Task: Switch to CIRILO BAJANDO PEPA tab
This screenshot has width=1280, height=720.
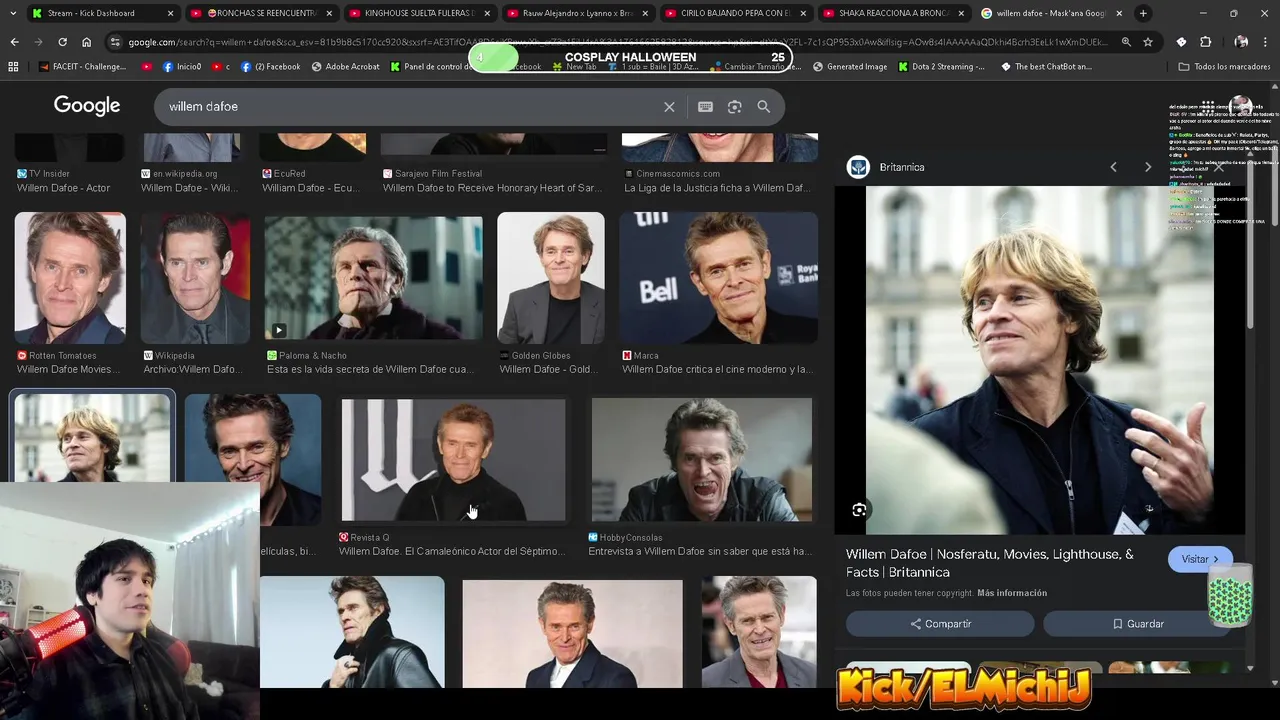Action: [734, 13]
